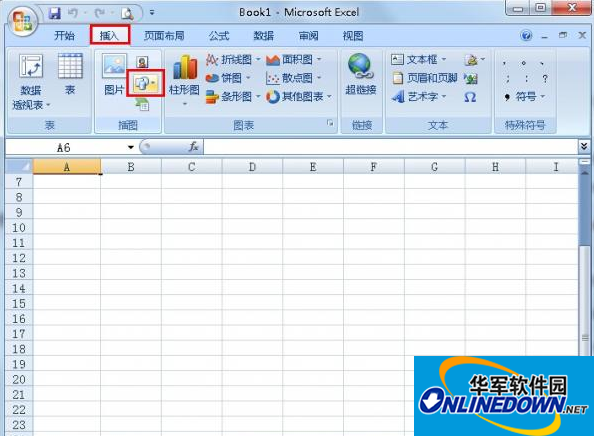Click the Office button logo
Viewport: 594px width, 436px height.
(22, 22)
